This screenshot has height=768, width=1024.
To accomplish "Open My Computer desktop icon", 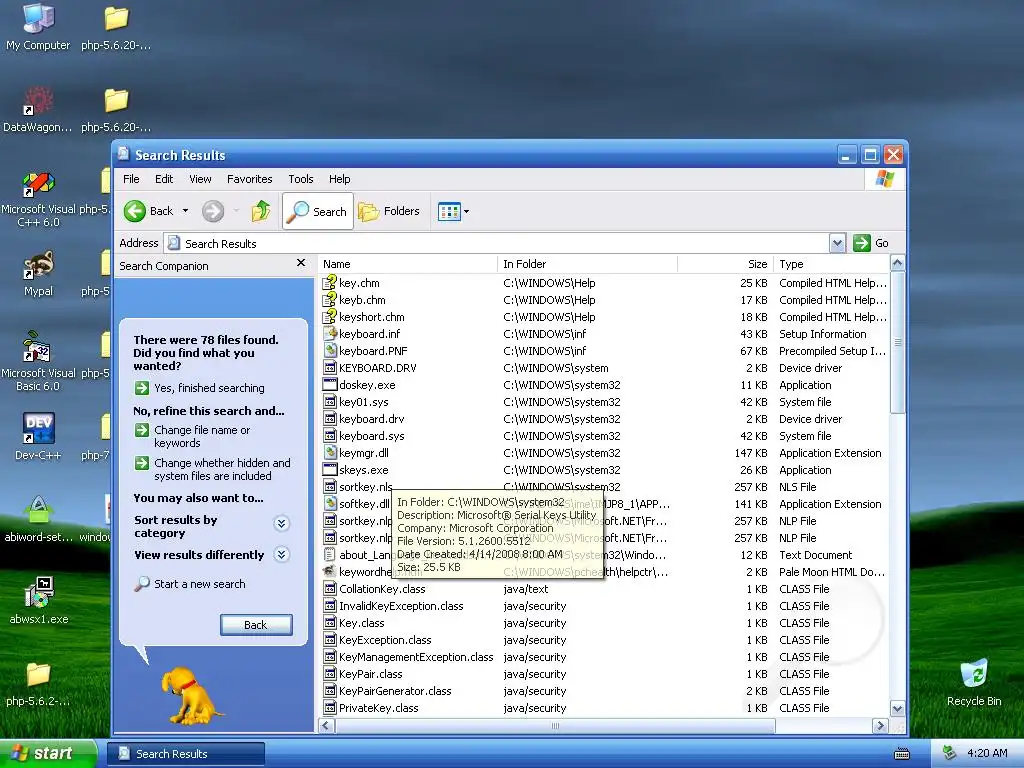I will pos(38,26).
